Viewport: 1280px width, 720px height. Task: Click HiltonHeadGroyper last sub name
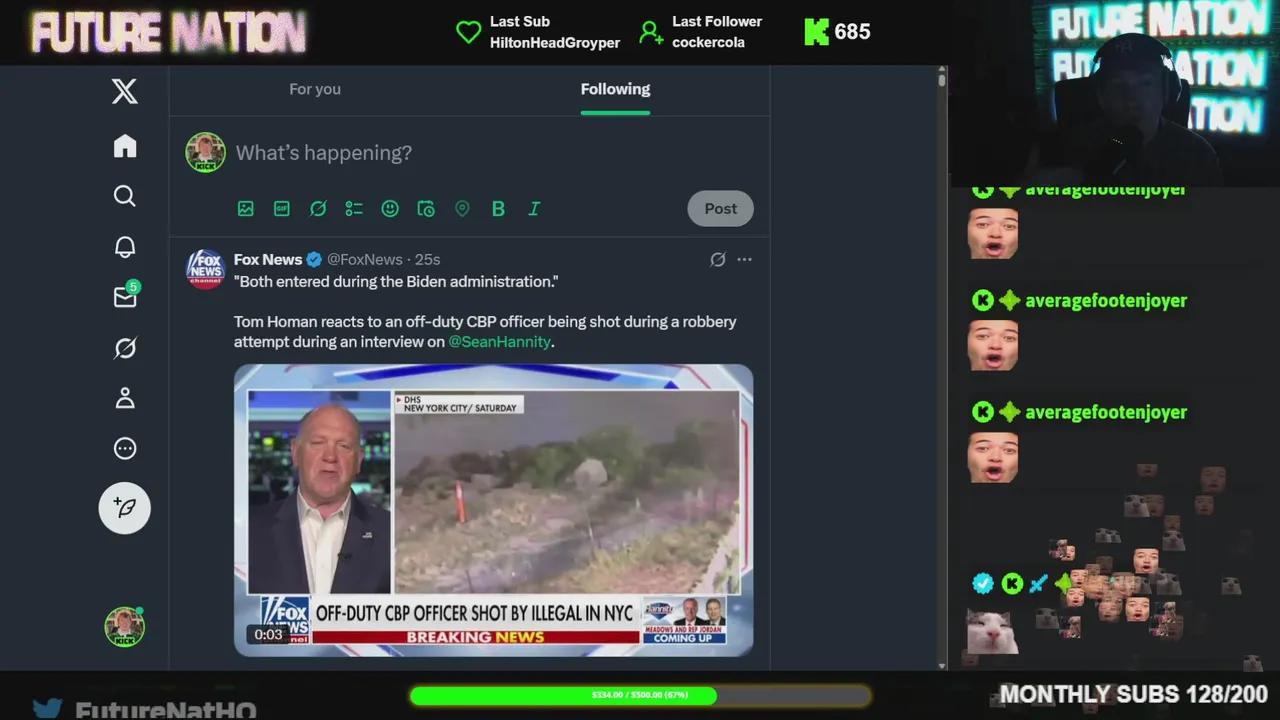pos(555,43)
